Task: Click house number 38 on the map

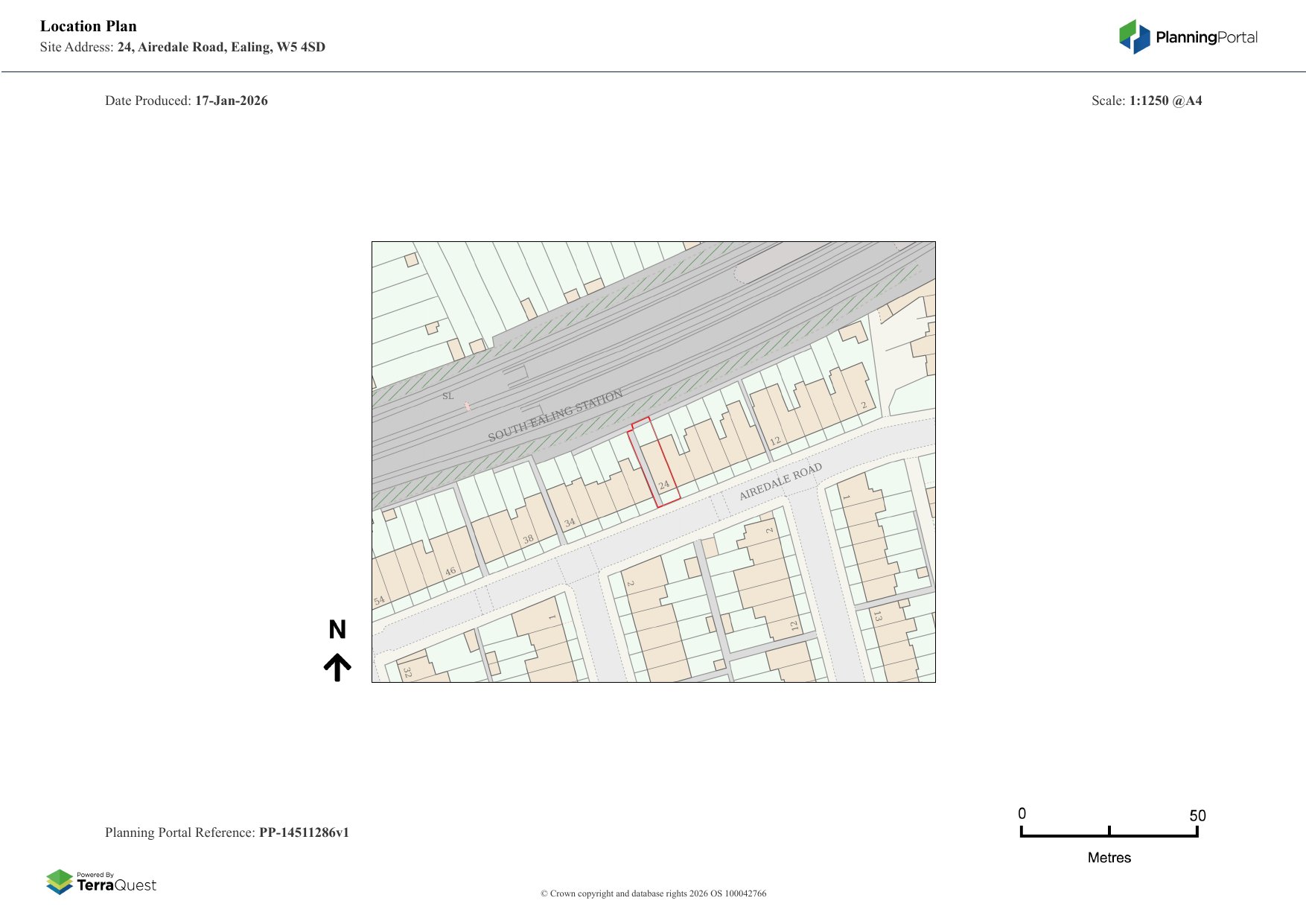Action: [528, 539]
